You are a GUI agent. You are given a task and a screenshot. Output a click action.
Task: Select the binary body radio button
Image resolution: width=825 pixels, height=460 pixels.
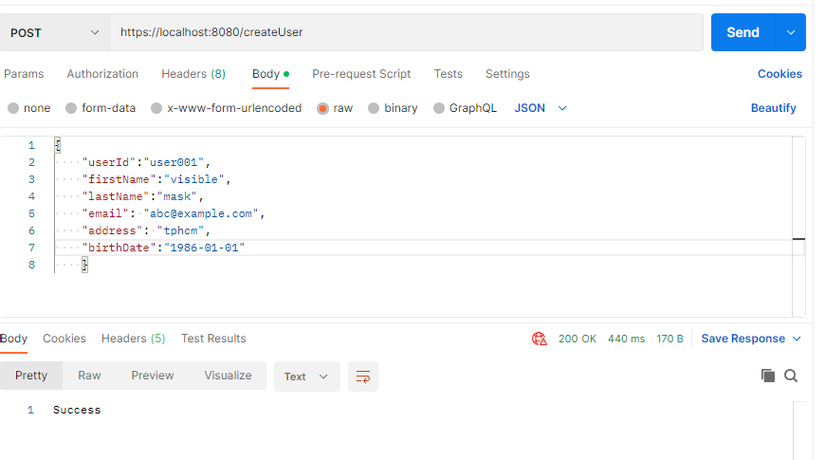(374, 108)
